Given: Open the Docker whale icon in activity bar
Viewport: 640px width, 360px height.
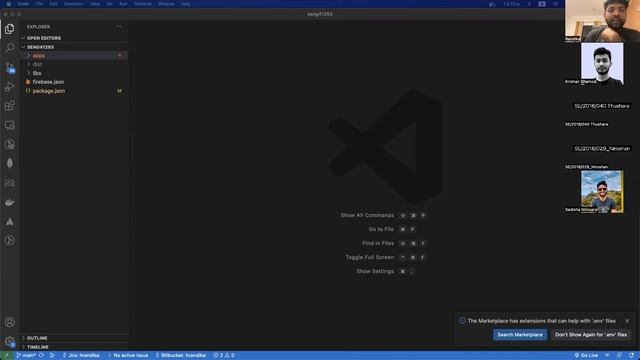Looking at the screenshot, I should 9,202.
